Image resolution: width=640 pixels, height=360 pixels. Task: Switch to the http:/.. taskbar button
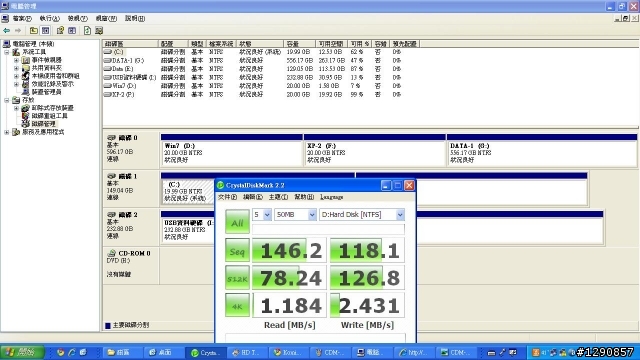click(413, 353)
